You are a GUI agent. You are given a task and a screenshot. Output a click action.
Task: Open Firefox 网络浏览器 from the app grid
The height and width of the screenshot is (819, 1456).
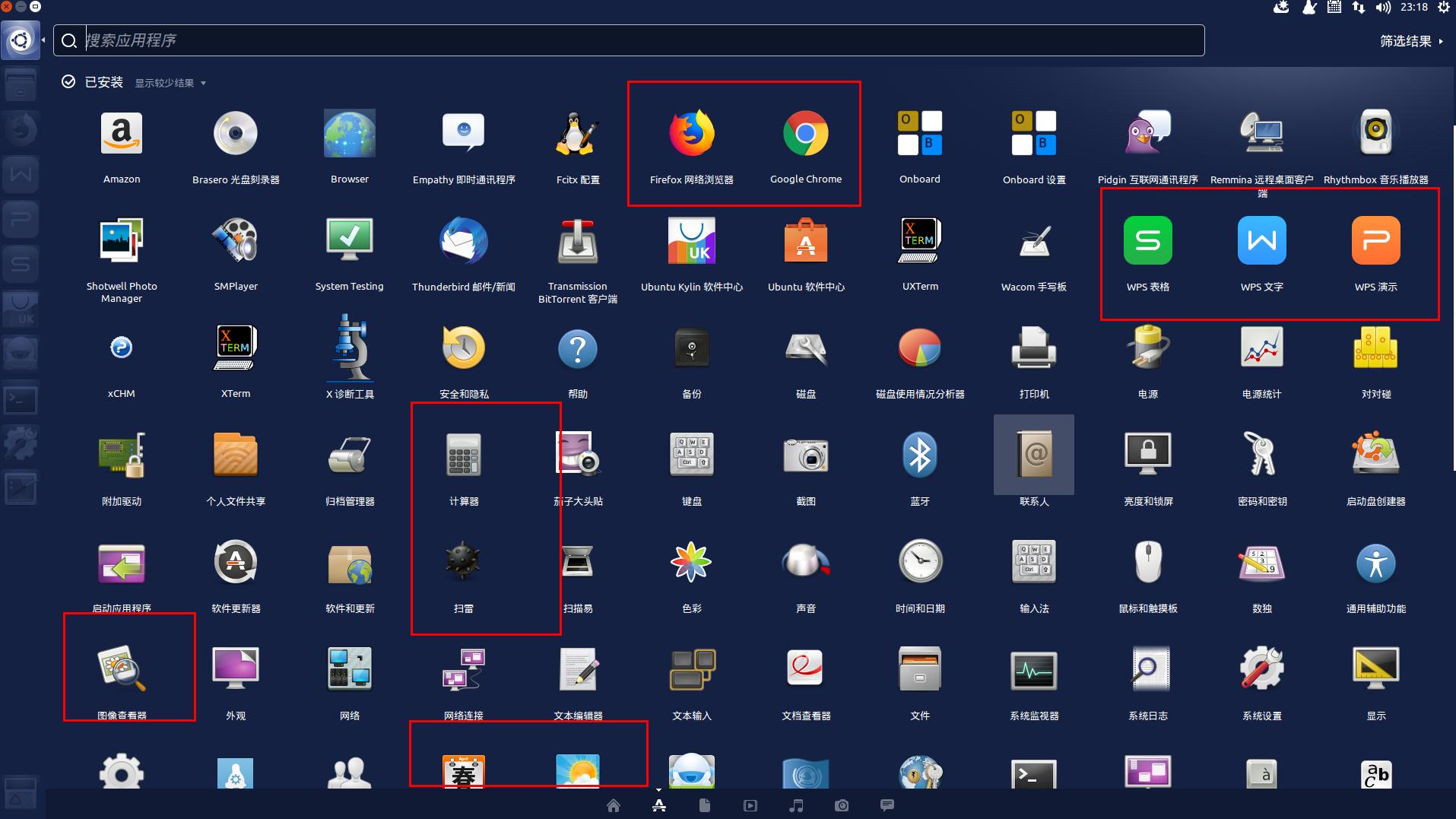692,134
